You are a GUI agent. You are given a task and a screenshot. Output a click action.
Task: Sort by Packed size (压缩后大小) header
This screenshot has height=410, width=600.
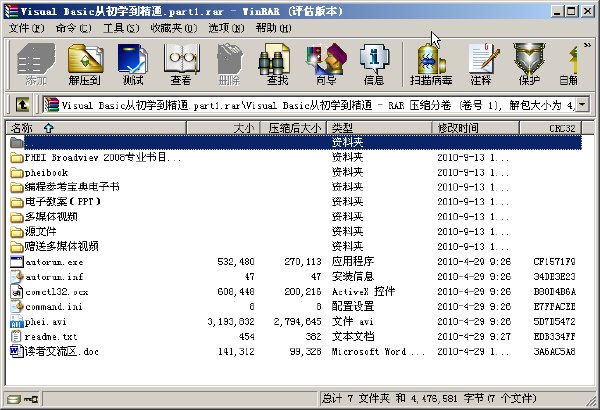293,128
